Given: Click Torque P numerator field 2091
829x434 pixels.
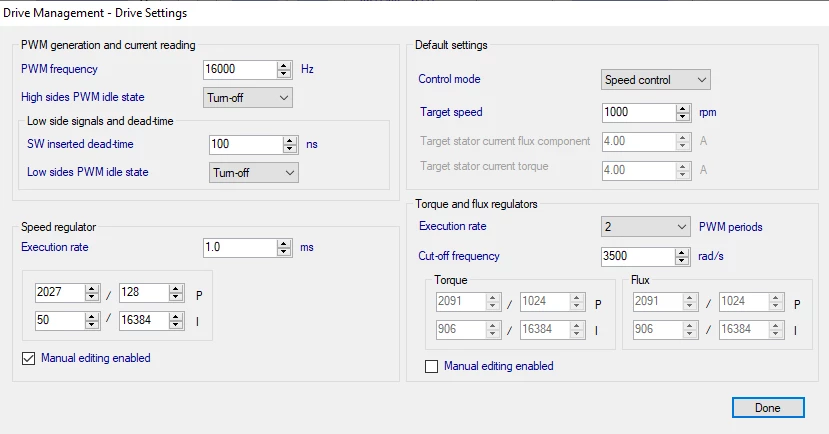Looking at the screenshot, I should point(460,301).
